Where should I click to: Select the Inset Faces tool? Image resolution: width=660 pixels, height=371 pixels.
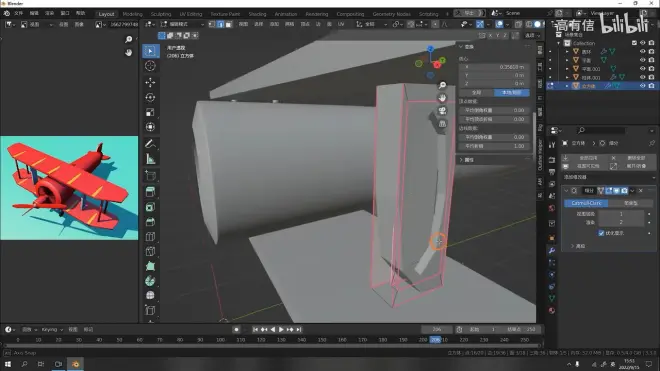150,207
